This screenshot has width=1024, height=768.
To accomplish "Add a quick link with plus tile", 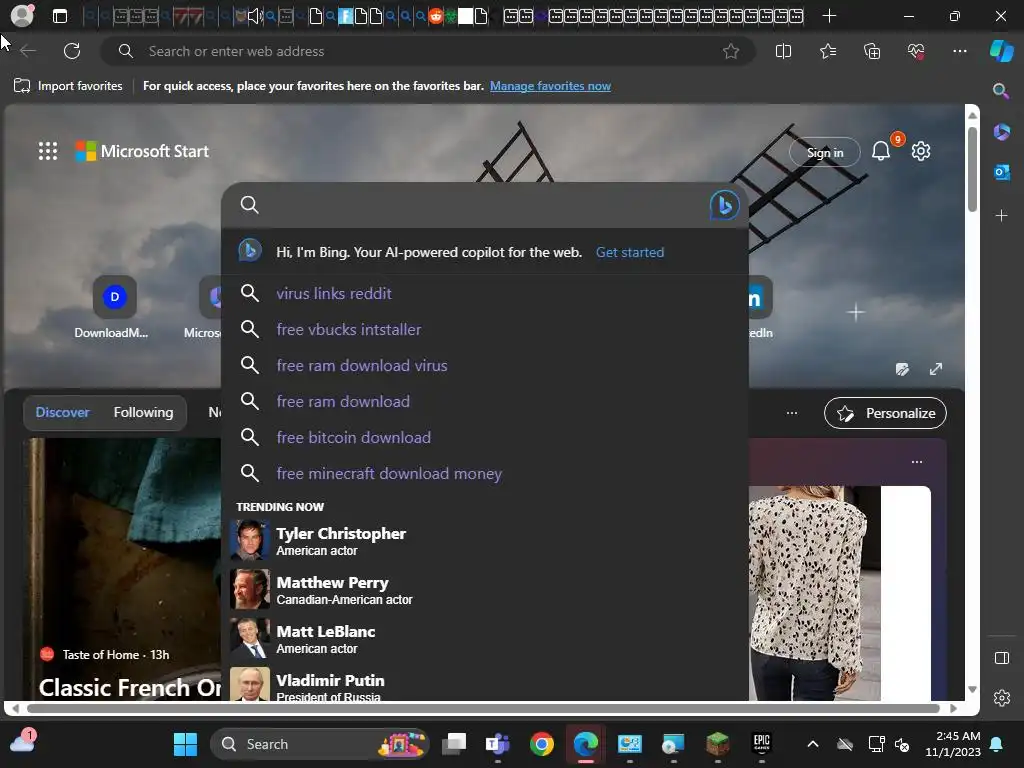I will point(856,312).
